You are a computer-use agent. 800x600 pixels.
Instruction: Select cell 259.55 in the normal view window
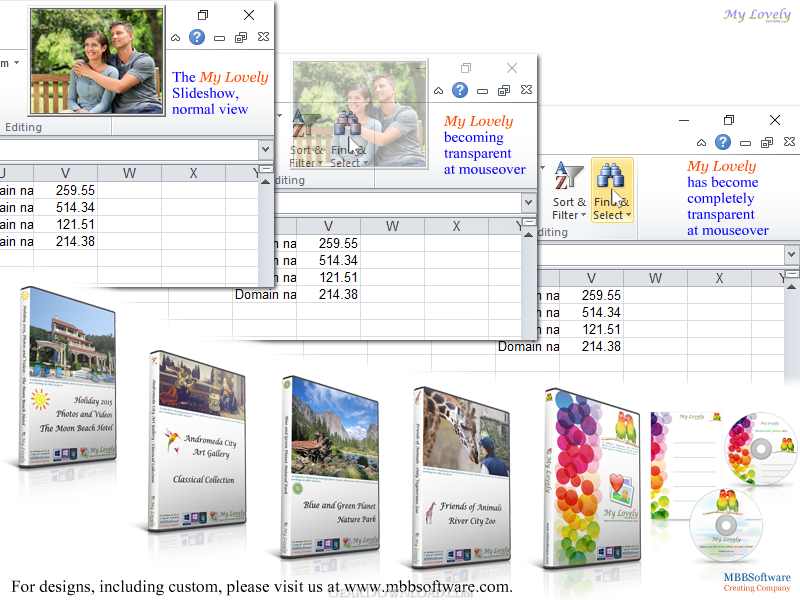[x=65, y=190]
